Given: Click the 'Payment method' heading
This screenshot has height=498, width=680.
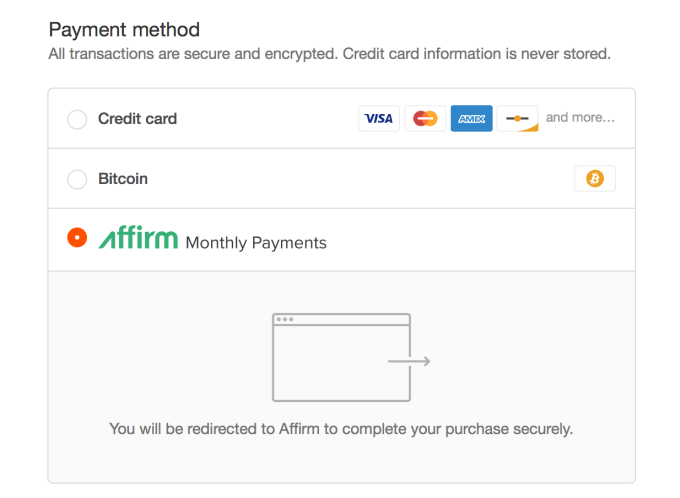Looking at the screenshot, I should [124, 30].
